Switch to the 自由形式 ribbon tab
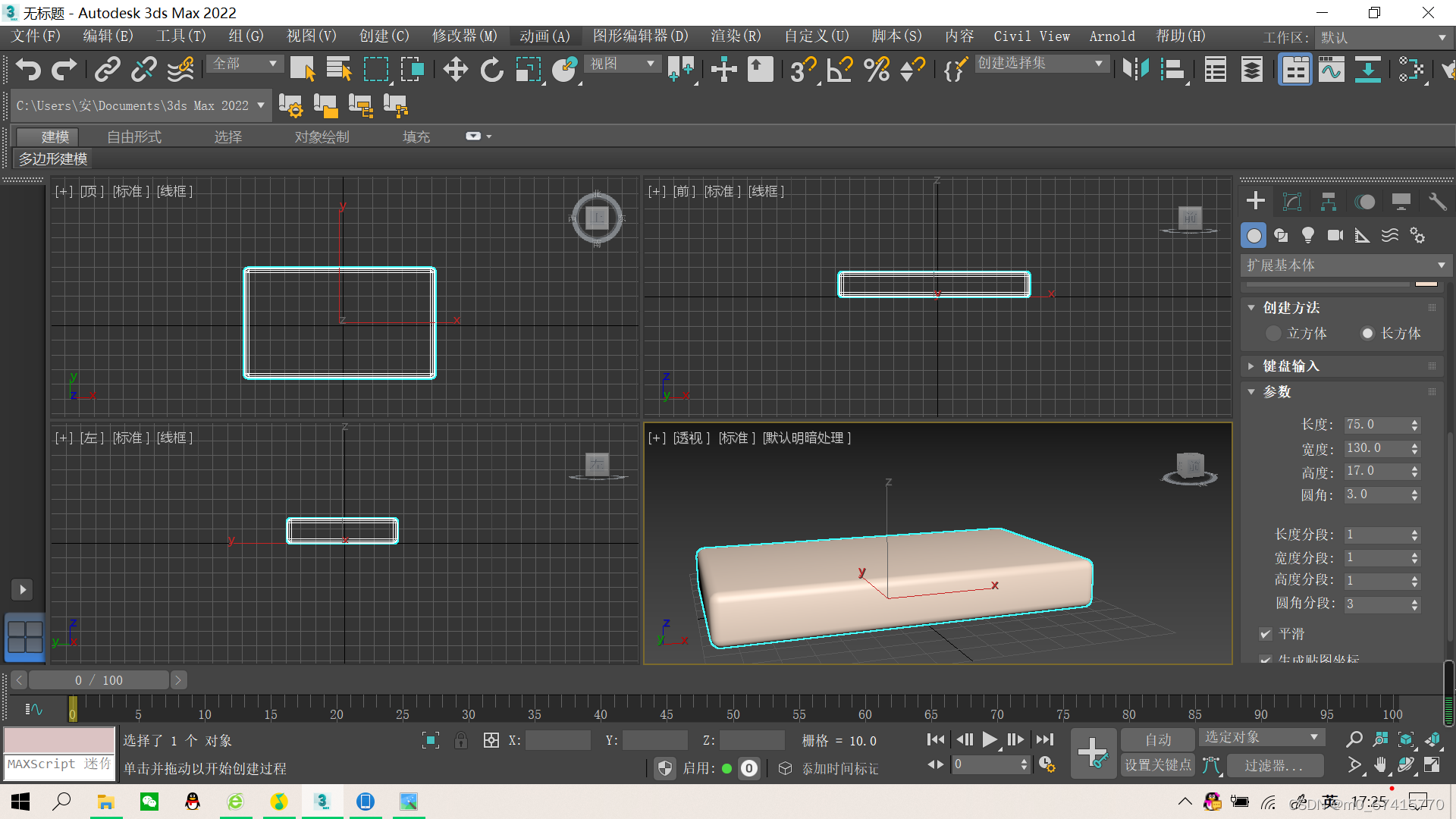 coord(134,136)
